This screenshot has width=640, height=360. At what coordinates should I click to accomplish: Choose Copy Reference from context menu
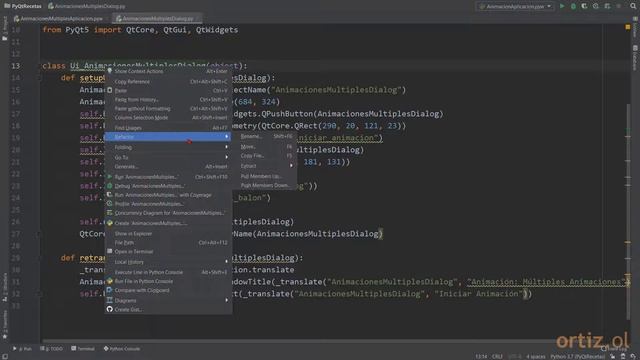point(168,81)
